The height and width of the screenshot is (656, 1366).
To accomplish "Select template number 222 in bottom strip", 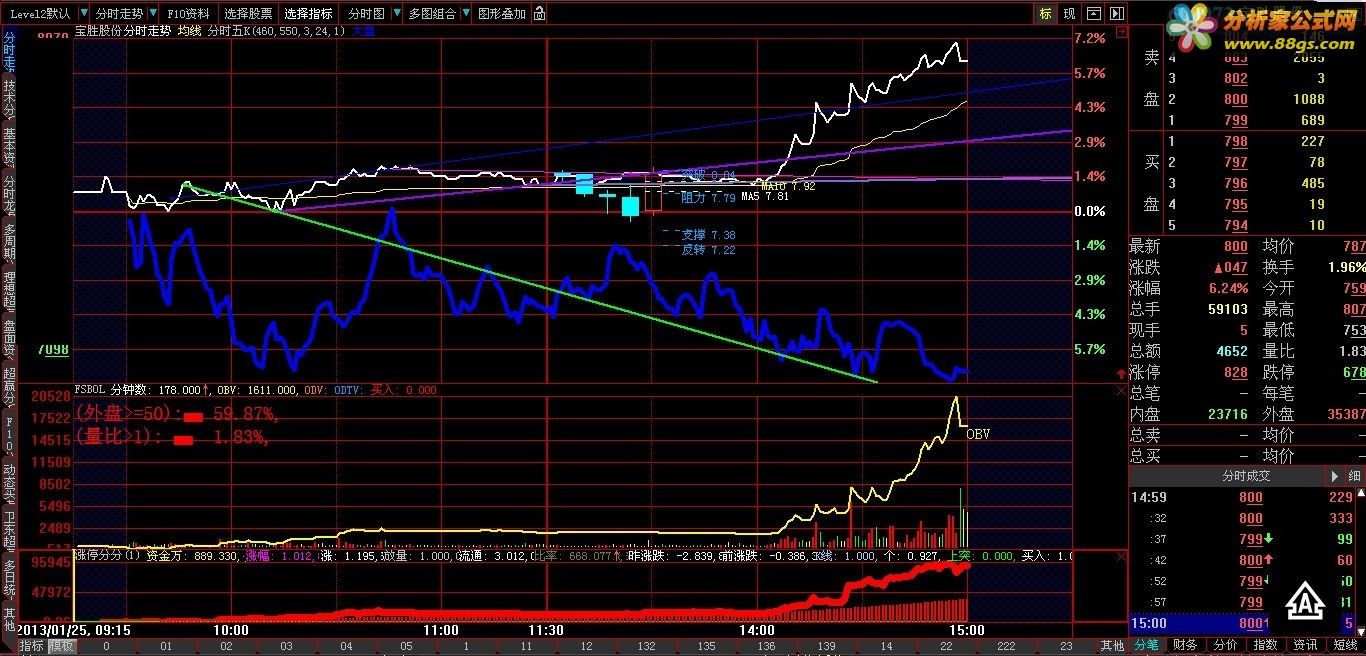I will pos(1006,646).
